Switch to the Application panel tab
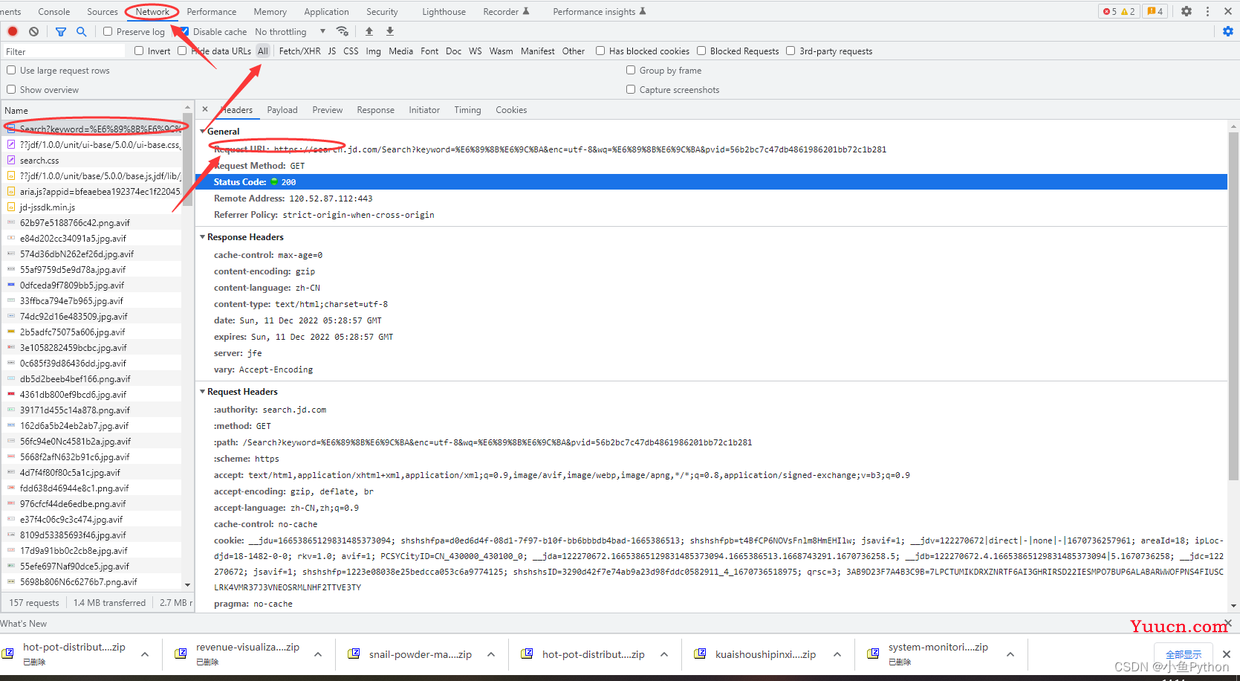Viewport: 1240px width, 681px height. [x=326, y=12]
